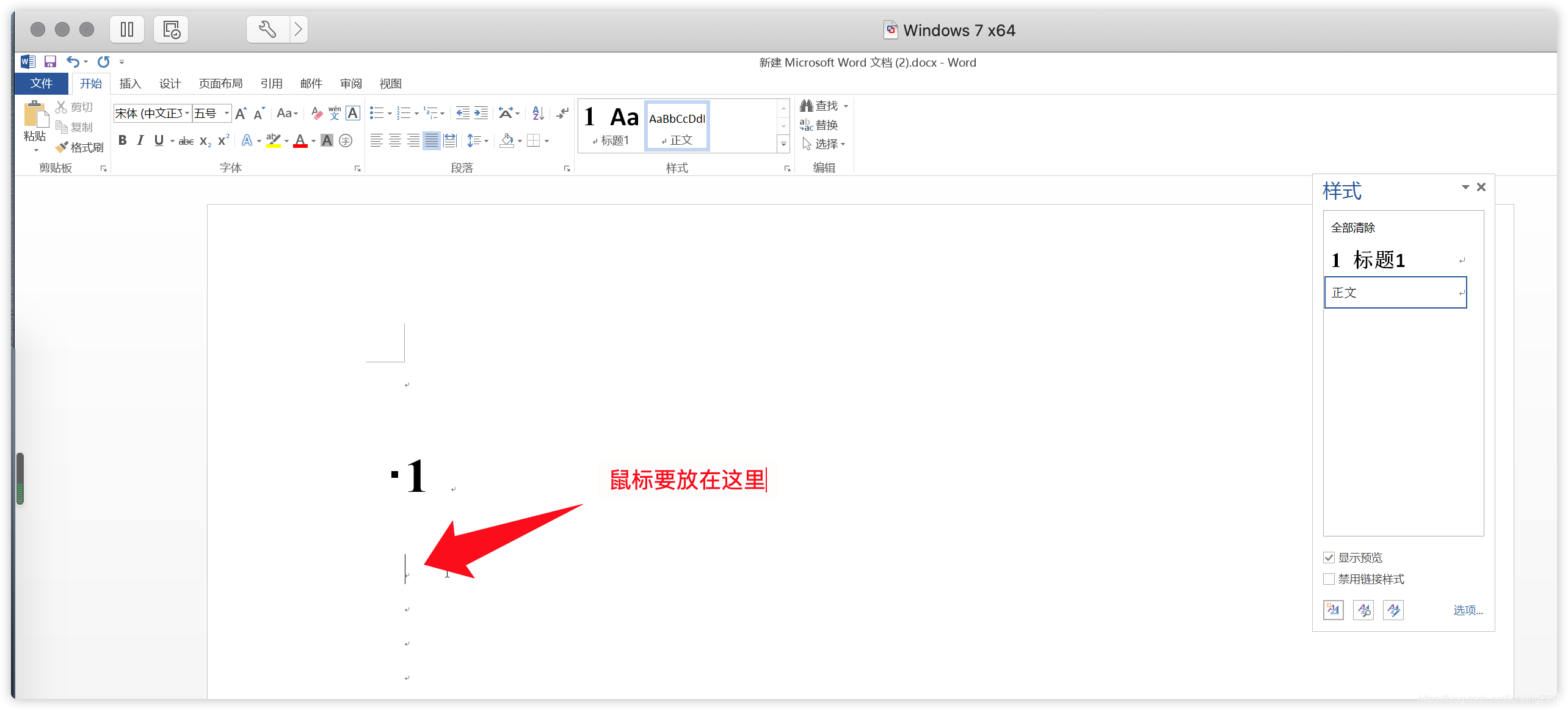This screenshot has width=1568, height=710.
Task: Switch to the References (引用) tab
Action: click(x=272, y=84)
